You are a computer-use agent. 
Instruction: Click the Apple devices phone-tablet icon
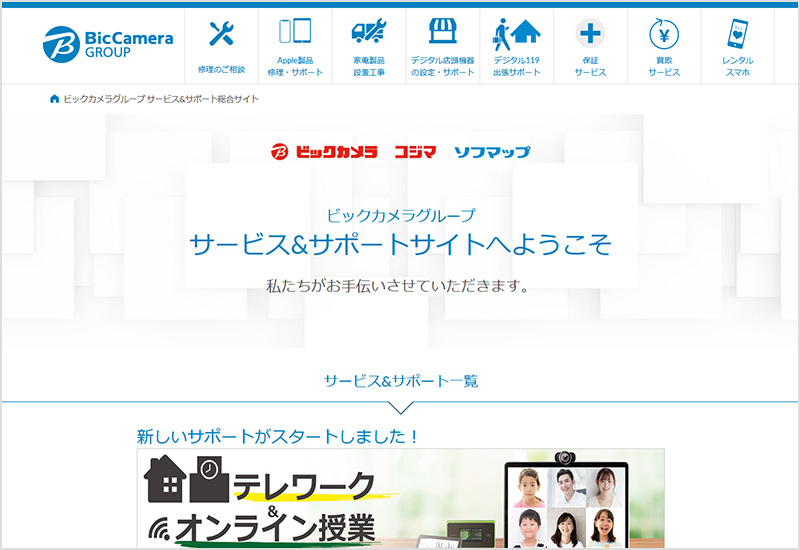point(295,31)
